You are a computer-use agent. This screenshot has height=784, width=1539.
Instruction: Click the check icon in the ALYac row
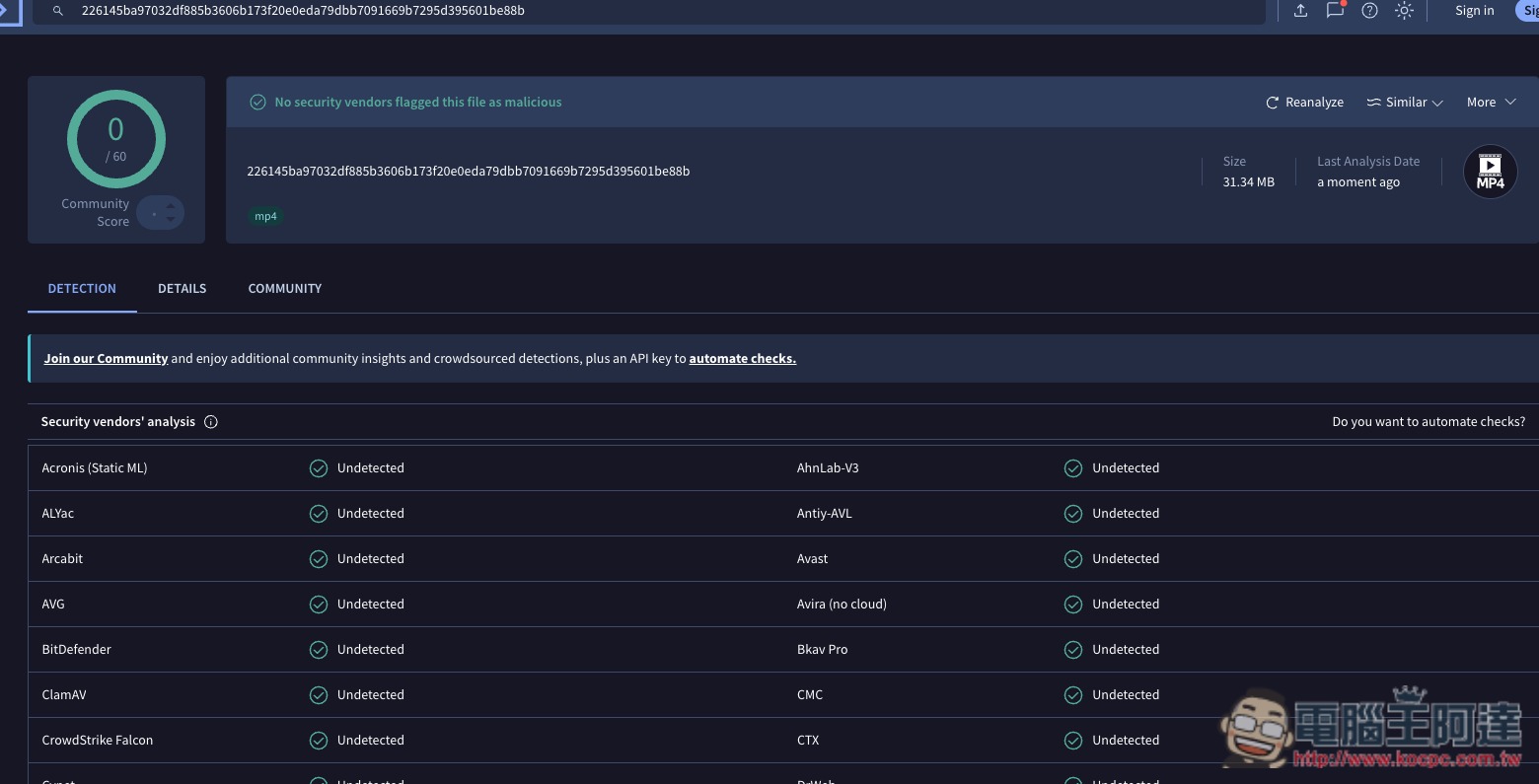click(319, 514)
